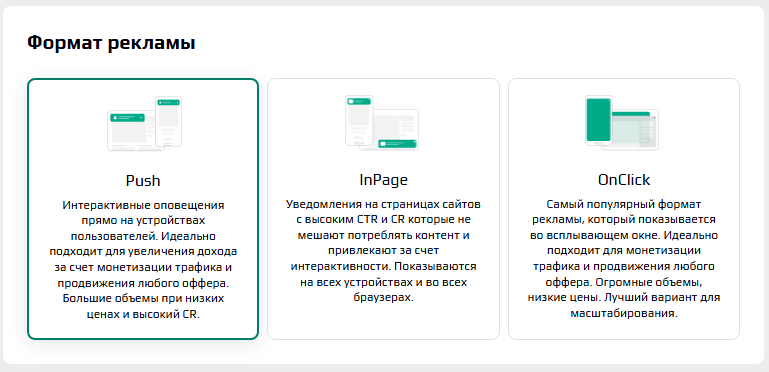This screenshot has height=372, width=769.
Task: Click the 'InPage' title text
Action: [383, 180]
